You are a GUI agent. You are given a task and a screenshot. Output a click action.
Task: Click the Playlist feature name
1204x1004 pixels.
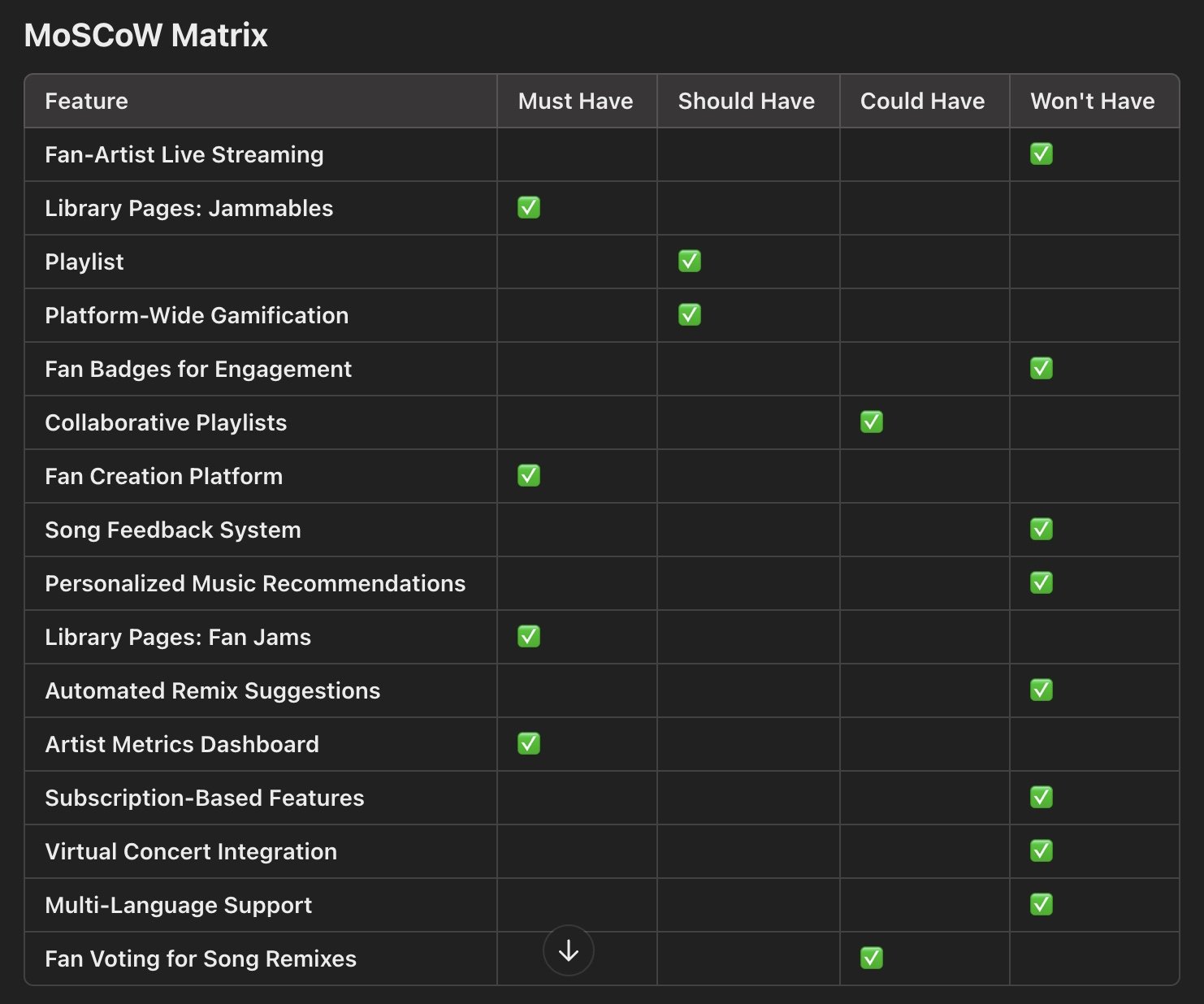tap(84, 262)
